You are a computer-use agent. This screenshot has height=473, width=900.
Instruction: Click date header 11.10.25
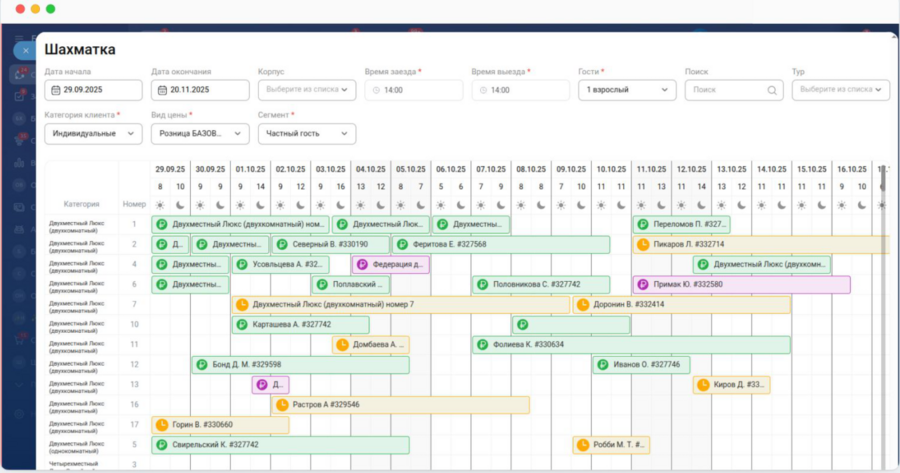[651, 170]
